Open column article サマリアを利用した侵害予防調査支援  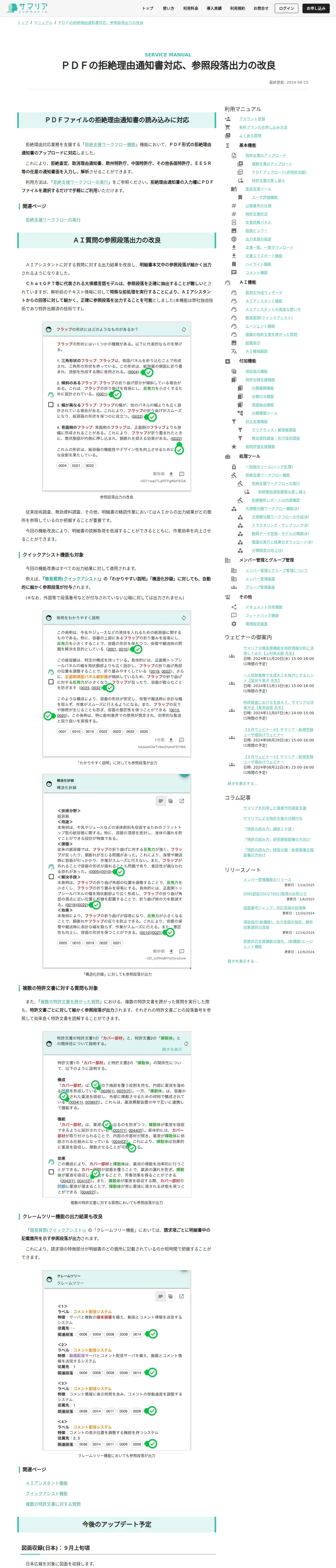click(x=275, y=808)
